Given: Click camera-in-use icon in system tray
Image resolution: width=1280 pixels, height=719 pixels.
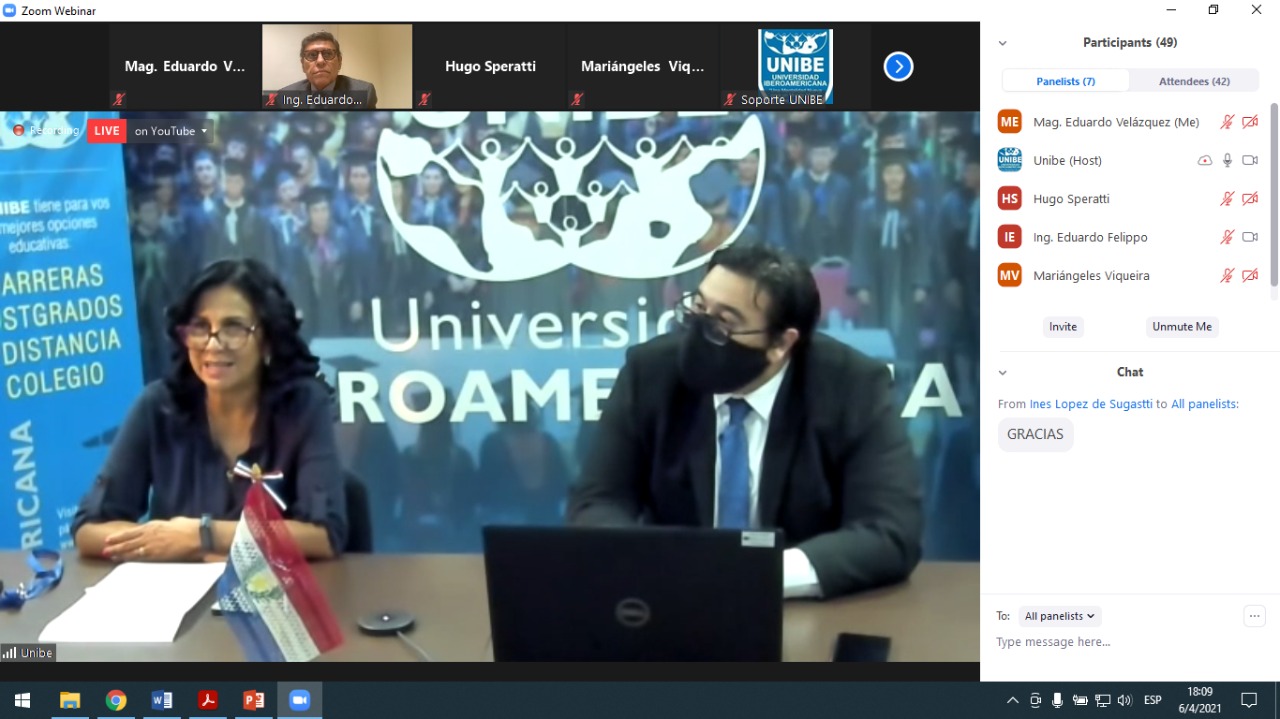Looking at the screenshot, I should click(x=1035, y=700).
